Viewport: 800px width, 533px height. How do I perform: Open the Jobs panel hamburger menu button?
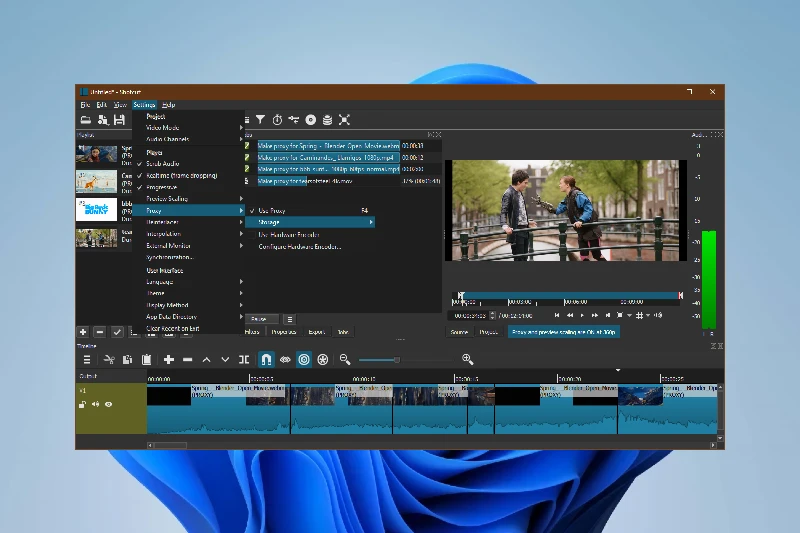[290, 319]
